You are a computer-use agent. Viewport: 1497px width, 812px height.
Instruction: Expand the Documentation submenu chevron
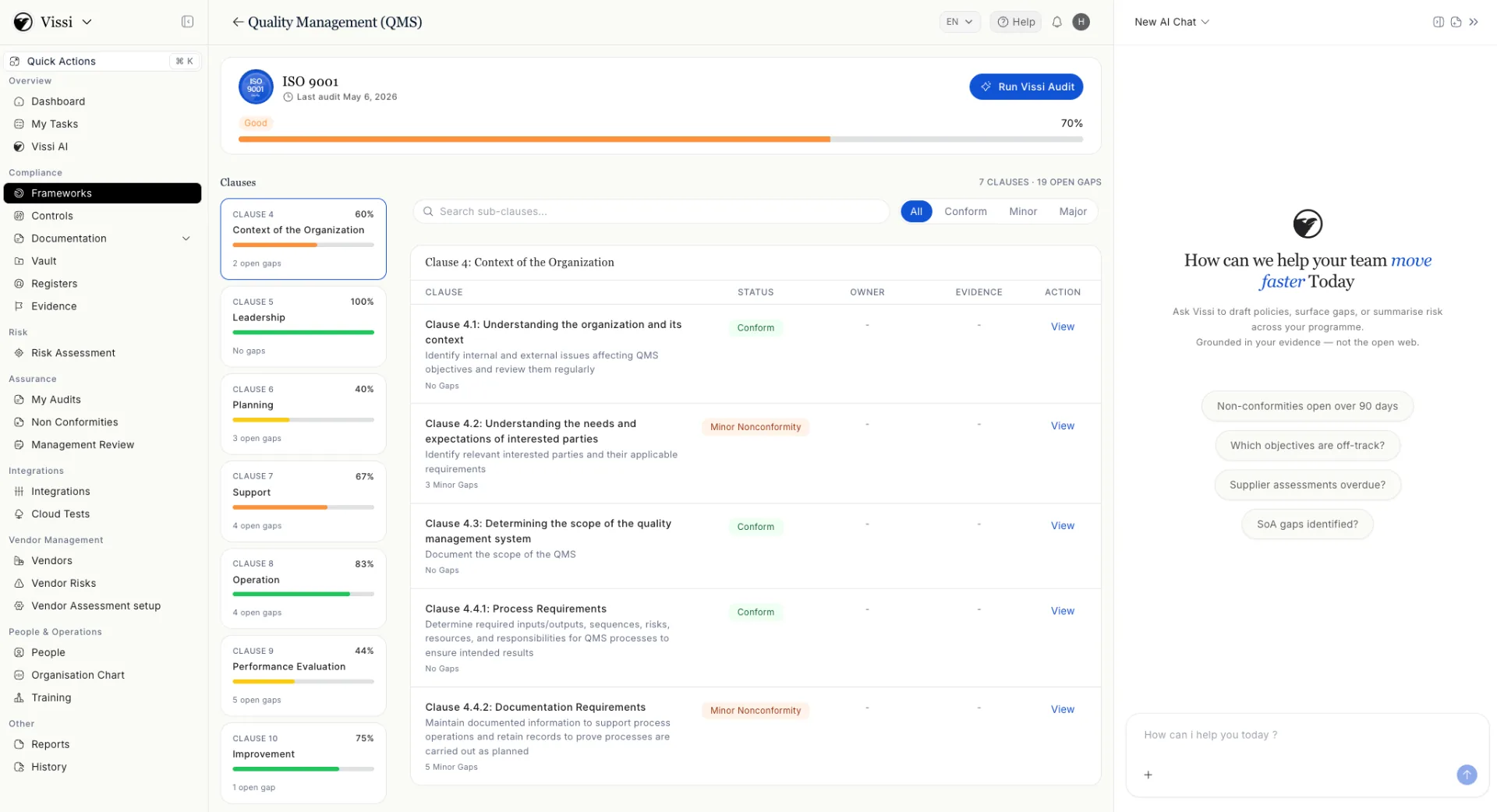pos(186,238)
